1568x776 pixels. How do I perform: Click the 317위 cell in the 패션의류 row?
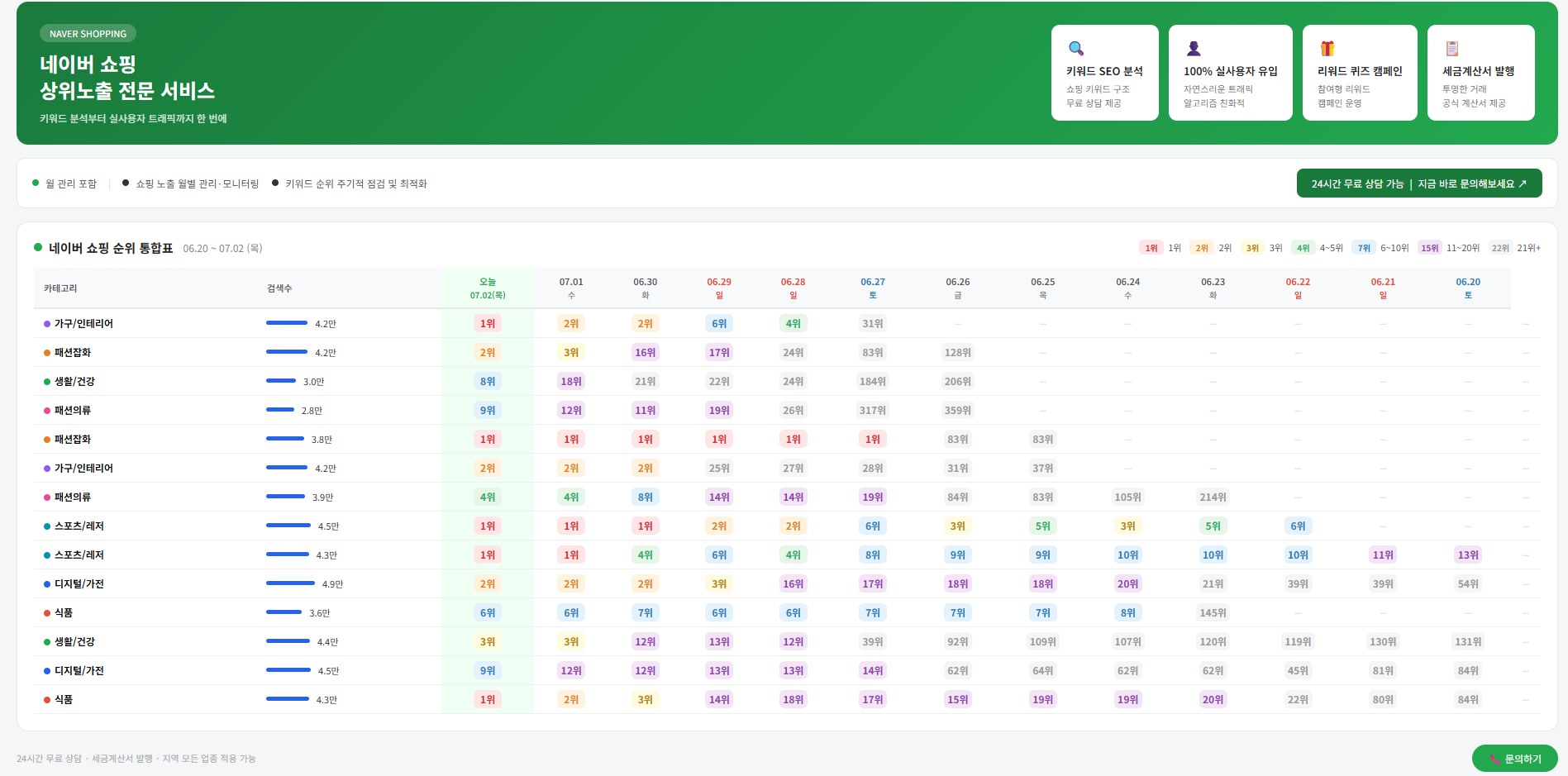[873, 410]
